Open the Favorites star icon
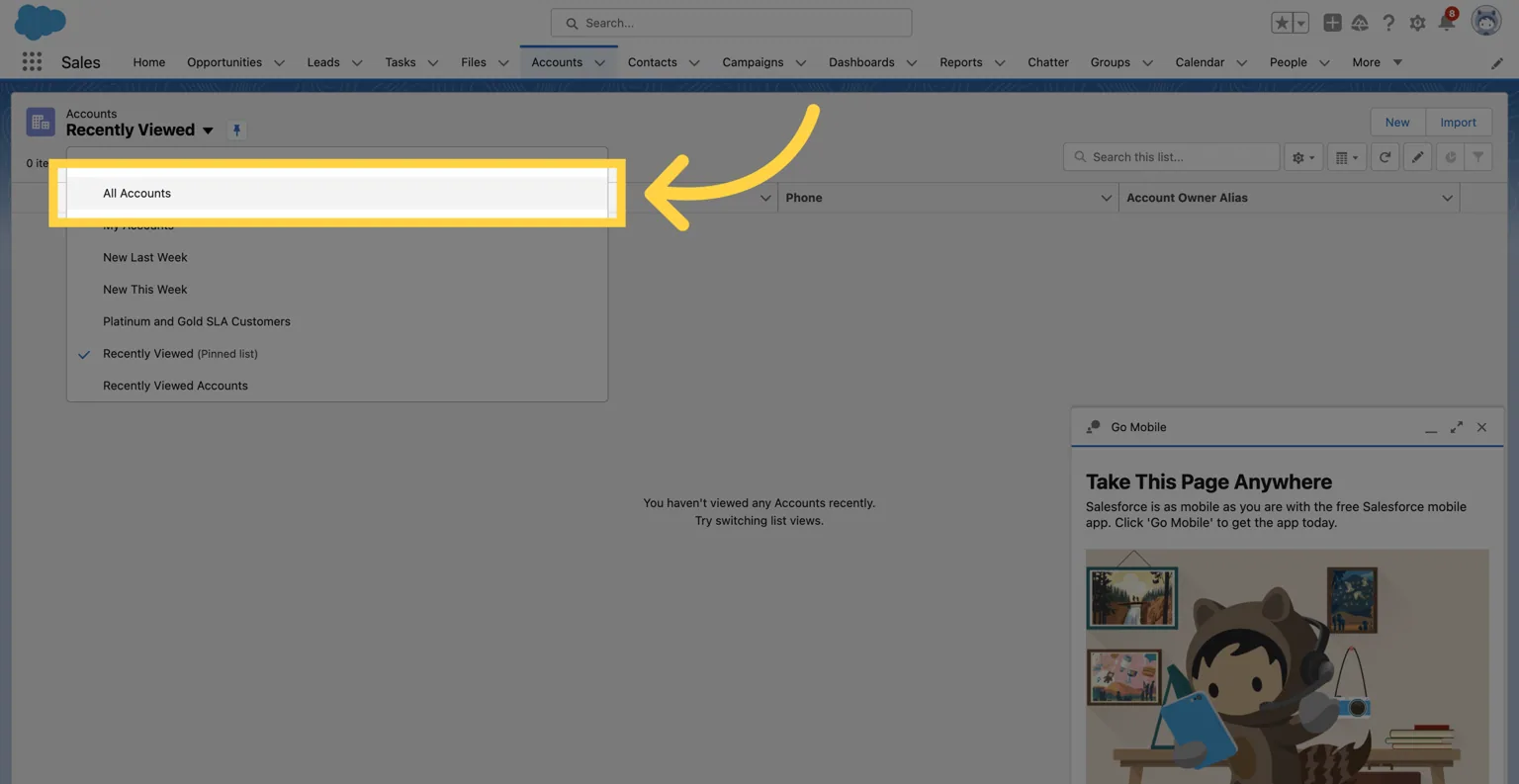The image size is (1519, 784). pos(1282,23)
